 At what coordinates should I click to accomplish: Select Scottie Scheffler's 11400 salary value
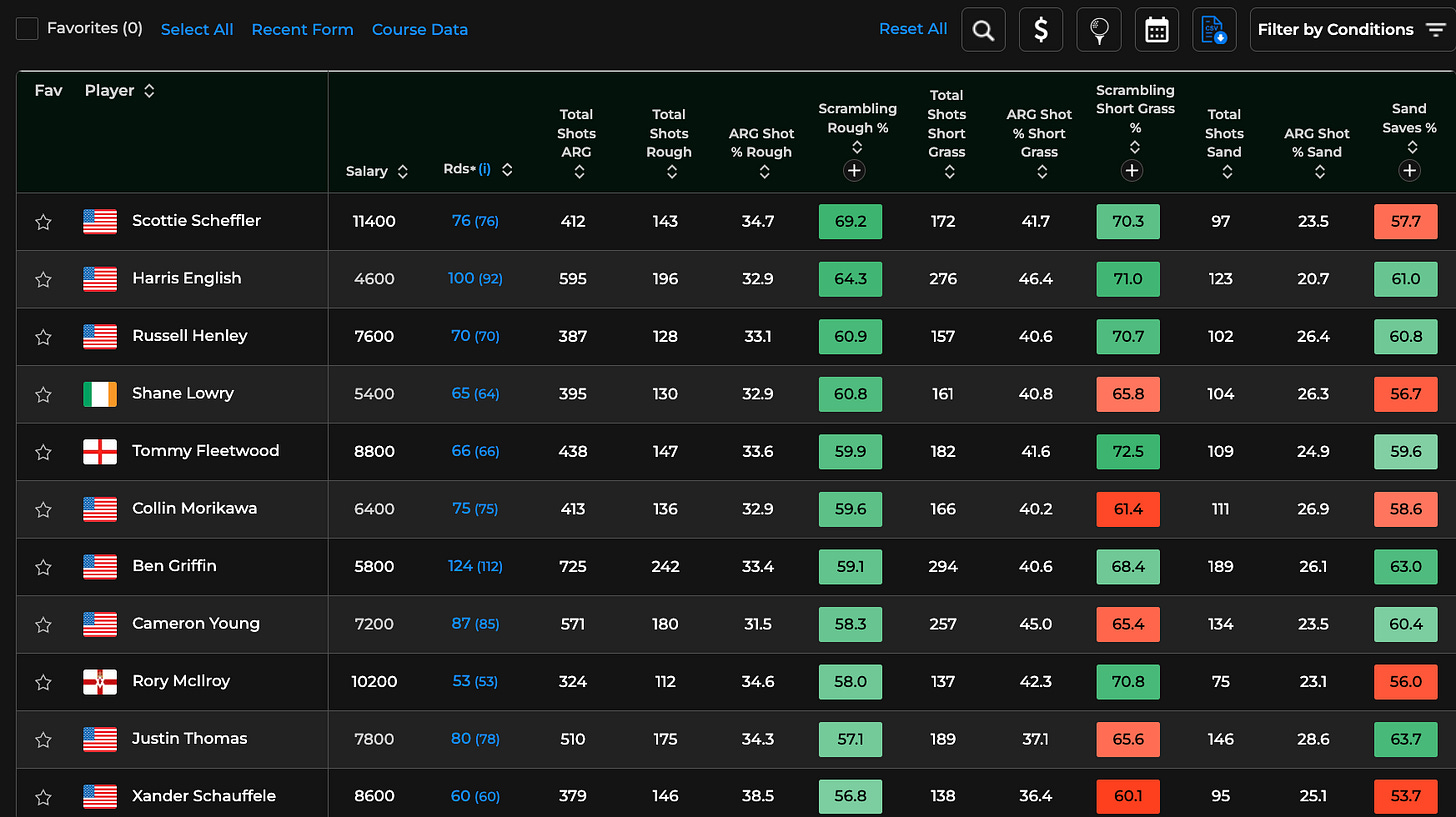tap(374, 221)
